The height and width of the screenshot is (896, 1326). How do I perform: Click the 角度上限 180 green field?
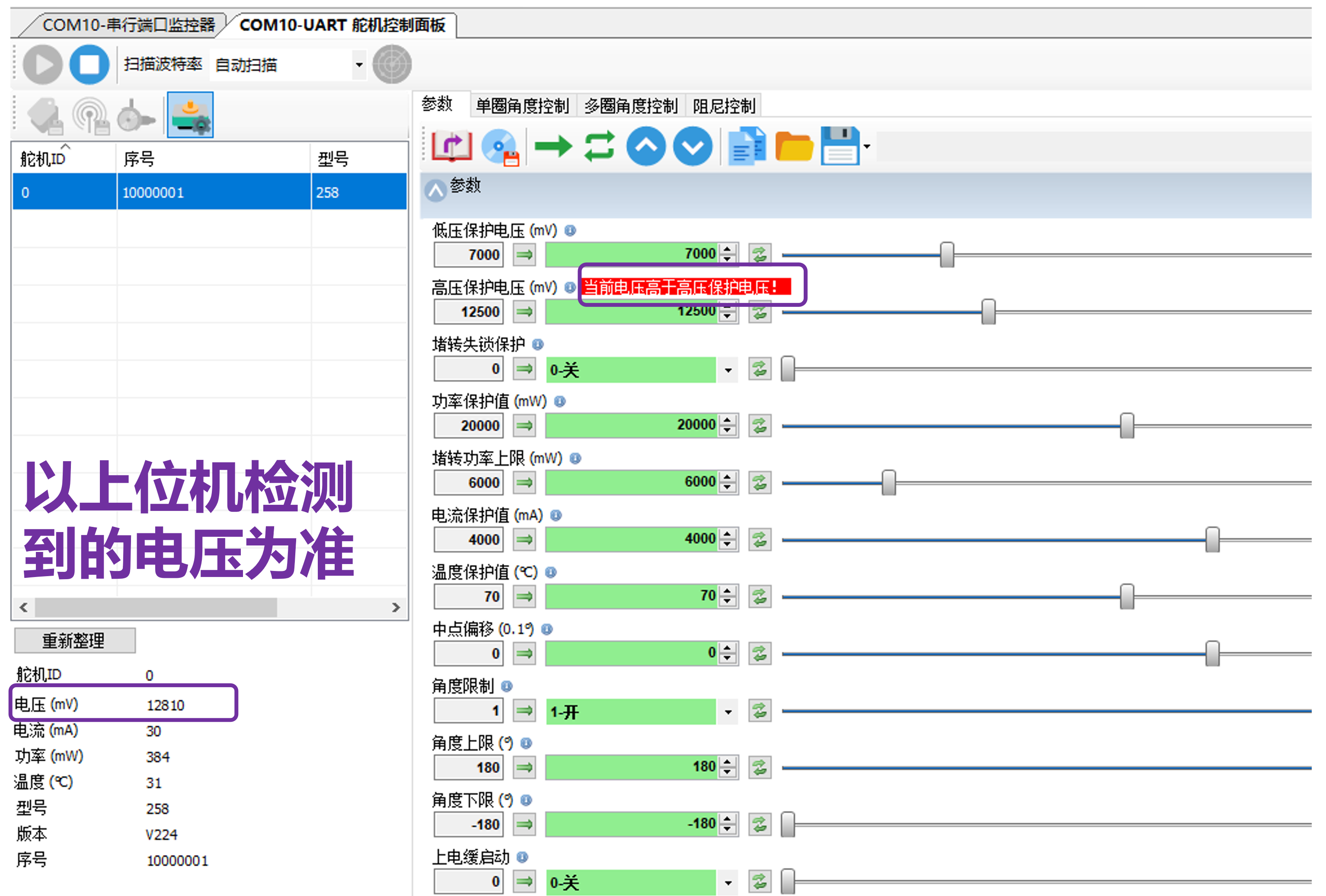(x=632, y=768)
